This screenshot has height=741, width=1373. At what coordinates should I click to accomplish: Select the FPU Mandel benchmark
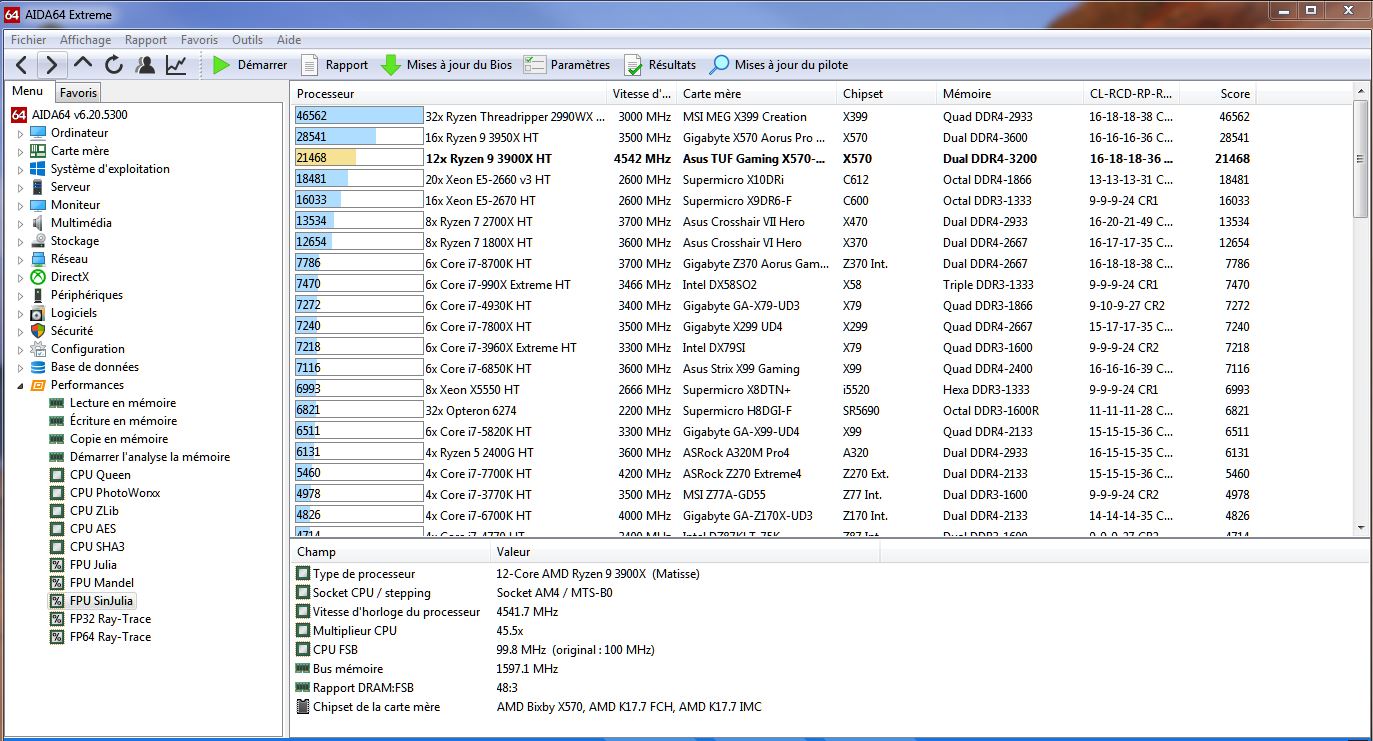pyautogui.click(x=102, y=583)
